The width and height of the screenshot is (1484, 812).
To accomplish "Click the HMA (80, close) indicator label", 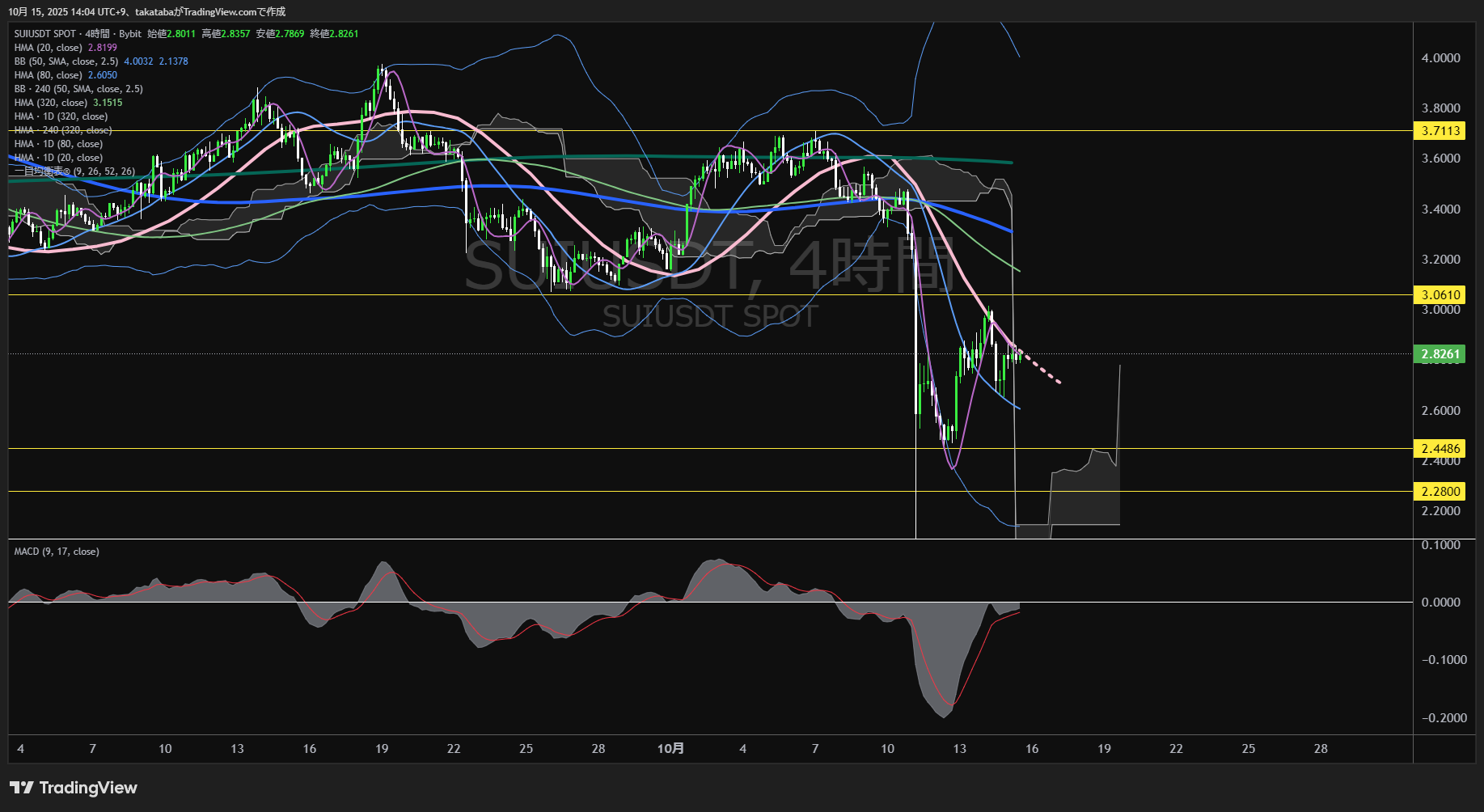I will (48, 75).
